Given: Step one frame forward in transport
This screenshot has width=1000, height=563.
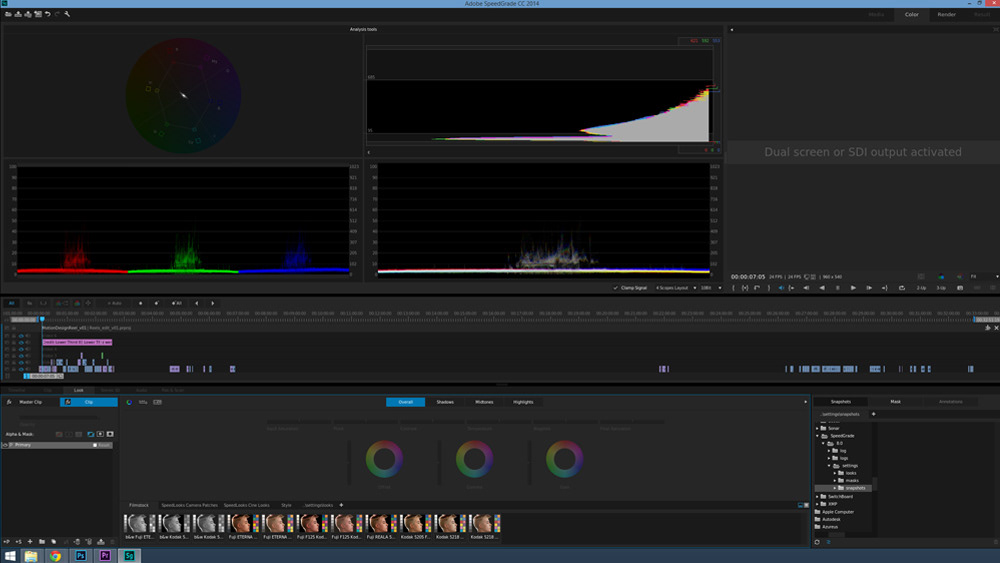Looking at the screenshot, I should point(869,288).
